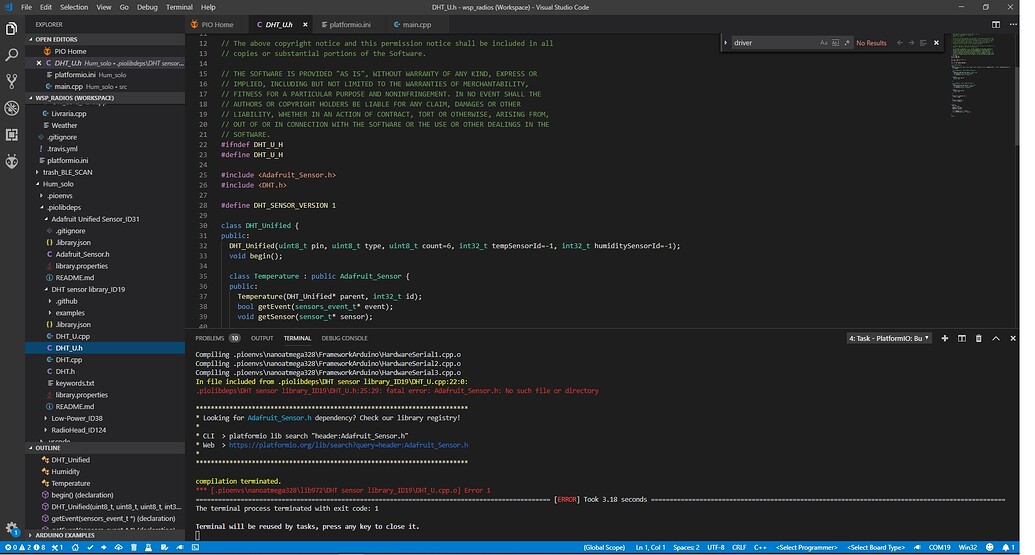Open the Source Control view
1035x555 pixels.
(x=12, y=81)
